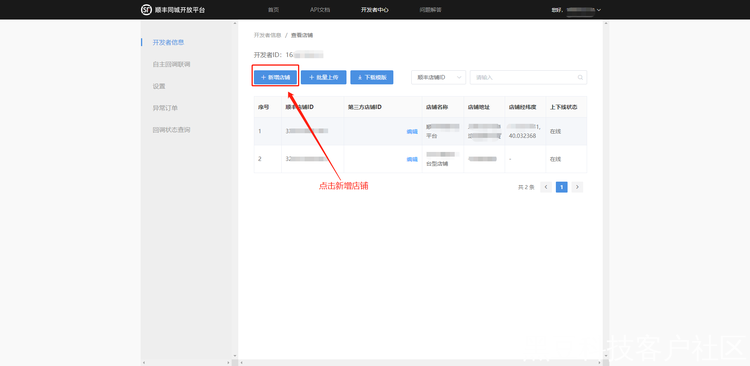This screenshot has height=366, width=750.
Task: Select 自主回调联调 in the sidebar
Action: 171,64
